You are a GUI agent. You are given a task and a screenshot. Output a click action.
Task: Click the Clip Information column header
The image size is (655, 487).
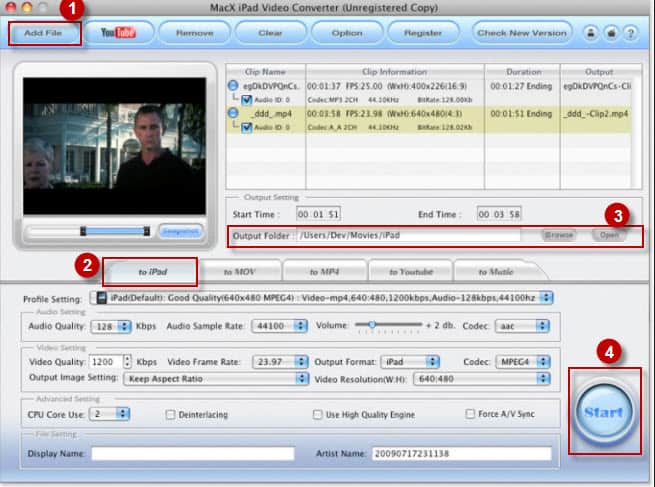[395, 72]
